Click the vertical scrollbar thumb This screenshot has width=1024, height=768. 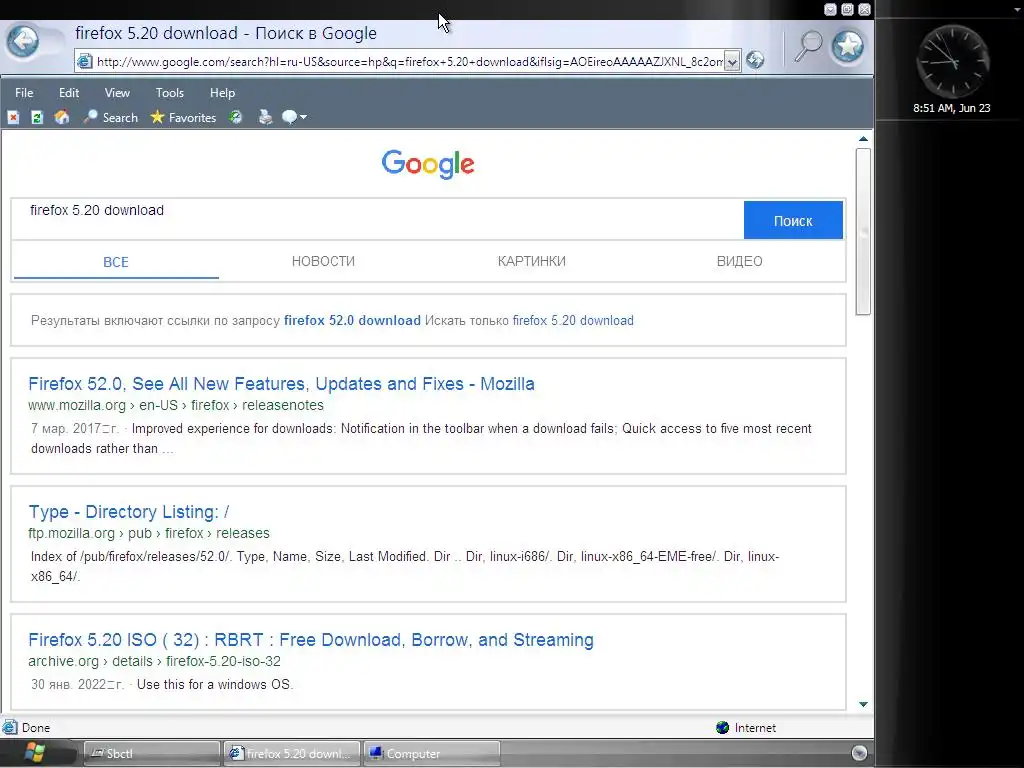(x=863, y=231)
